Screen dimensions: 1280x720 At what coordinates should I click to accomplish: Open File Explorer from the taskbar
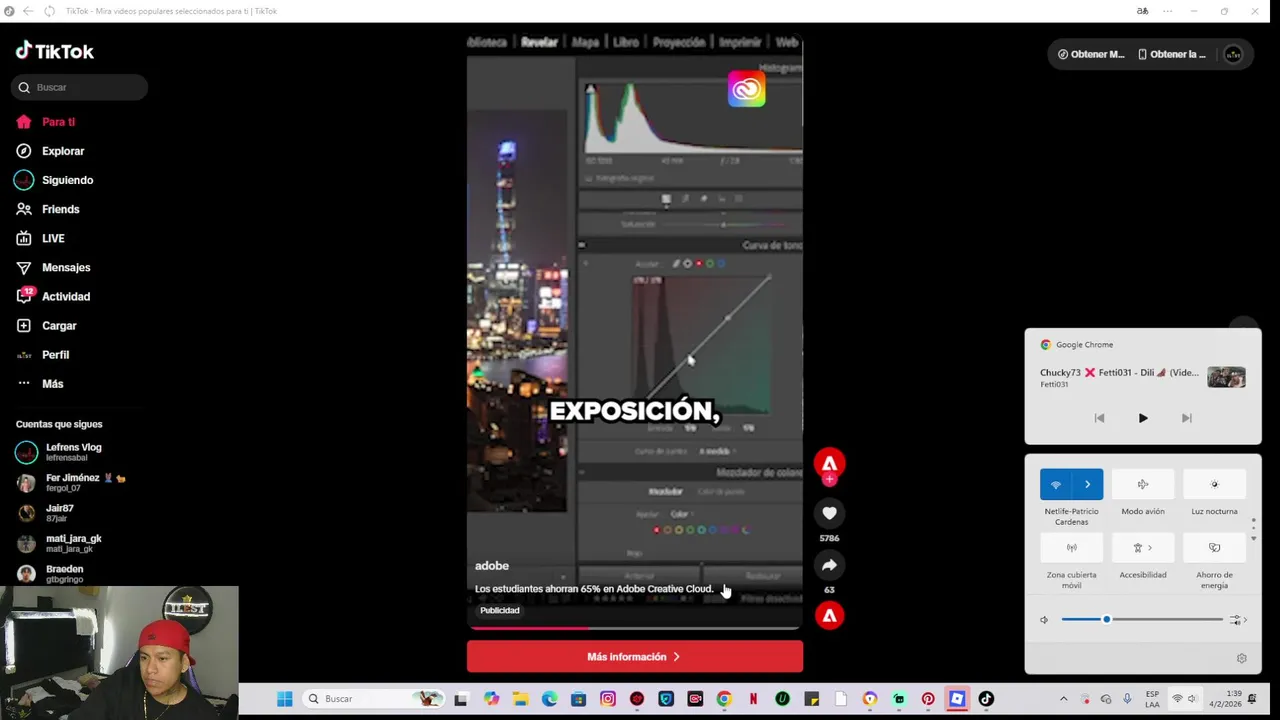520,699
